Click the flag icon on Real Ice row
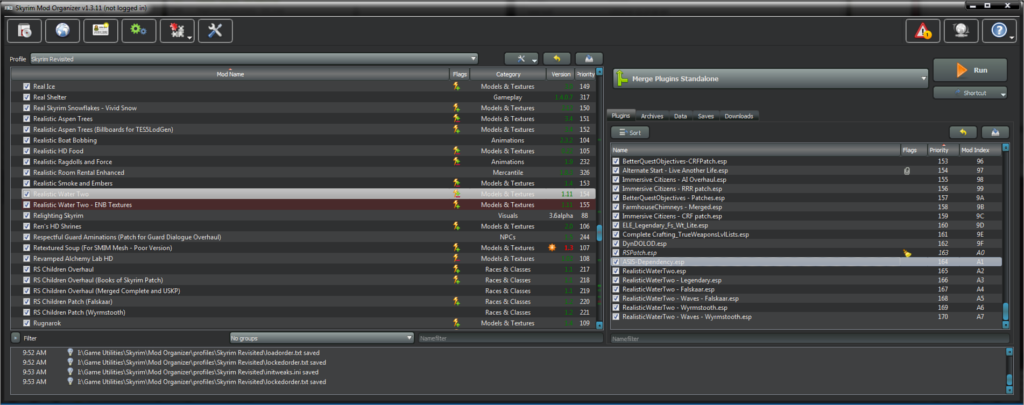Screen dimensions: 1024x405 click(x=456, y=86)
